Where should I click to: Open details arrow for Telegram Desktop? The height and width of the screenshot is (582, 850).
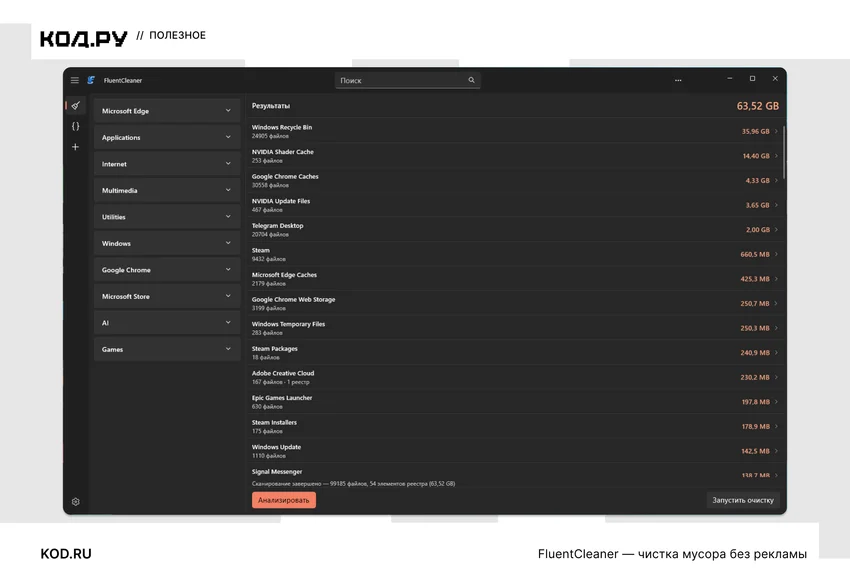pyautogui.click(x=776, y=230)
